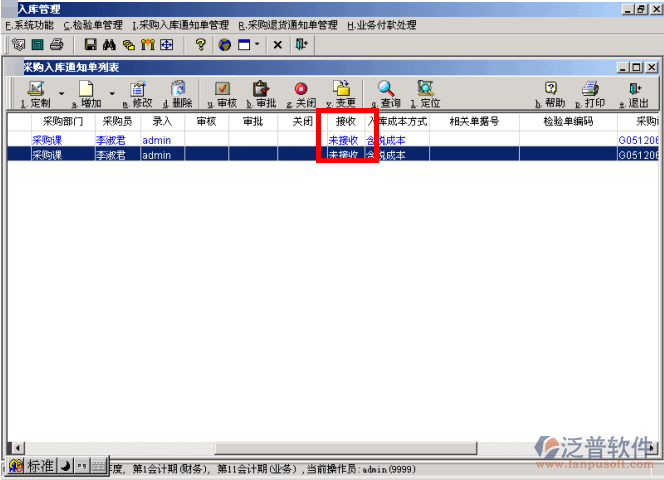Open the C.检验单管理 menu
The image size is (664, 480).
coord(93,25)
